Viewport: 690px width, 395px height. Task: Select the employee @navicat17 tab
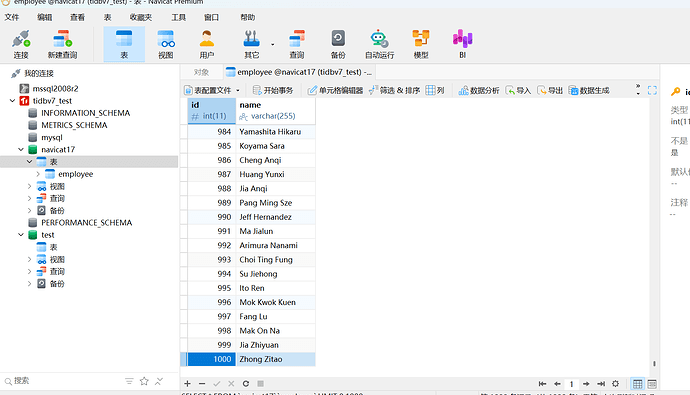299,72
